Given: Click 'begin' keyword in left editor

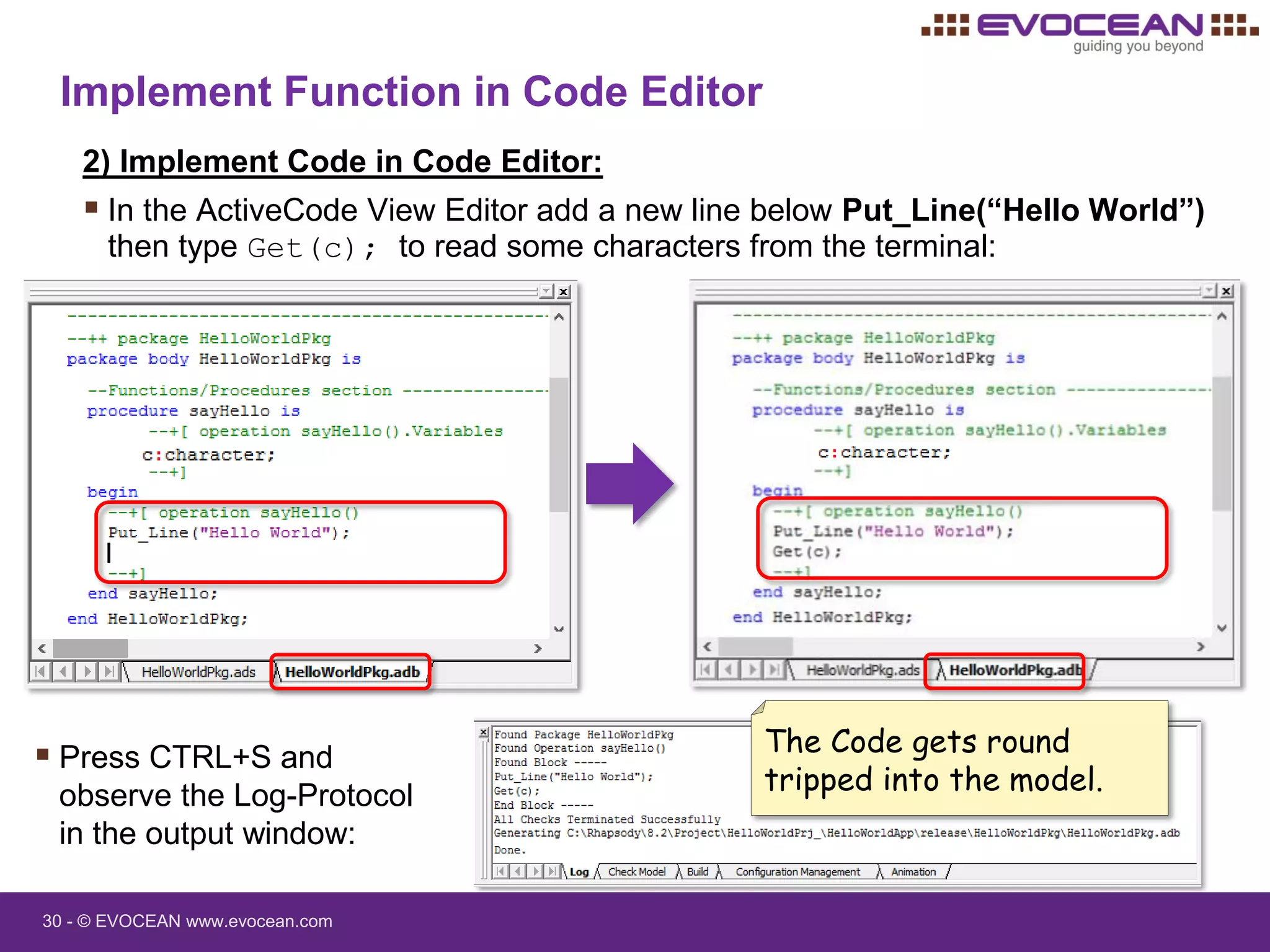Looking at the screenshot, I should pyautogui.click(x=112, y=492).
